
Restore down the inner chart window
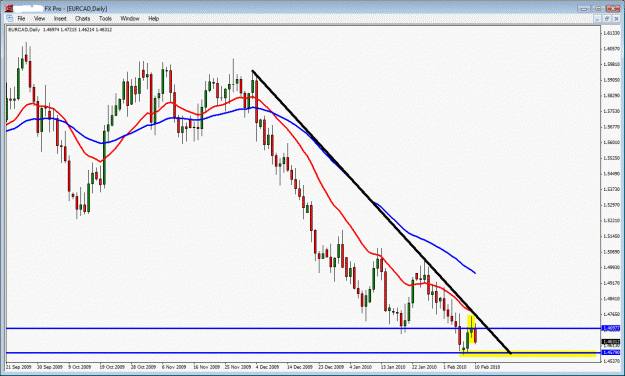pos(606,19)
